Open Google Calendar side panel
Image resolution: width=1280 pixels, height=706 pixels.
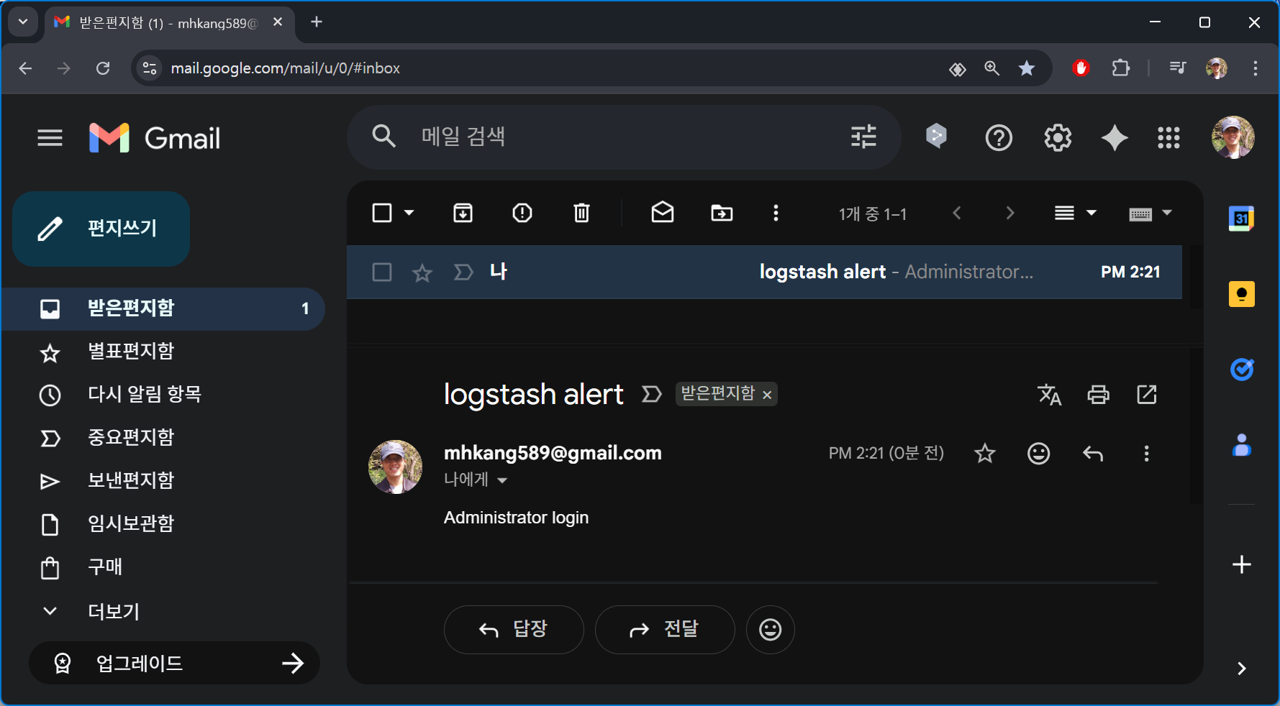pos(1241,218)
